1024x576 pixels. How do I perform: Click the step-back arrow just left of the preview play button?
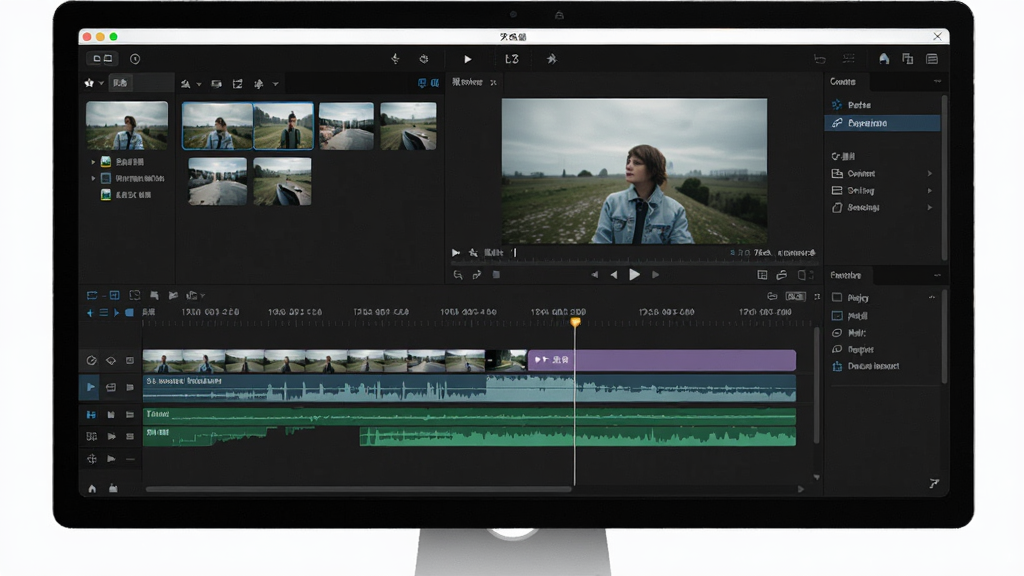point(614,275)
